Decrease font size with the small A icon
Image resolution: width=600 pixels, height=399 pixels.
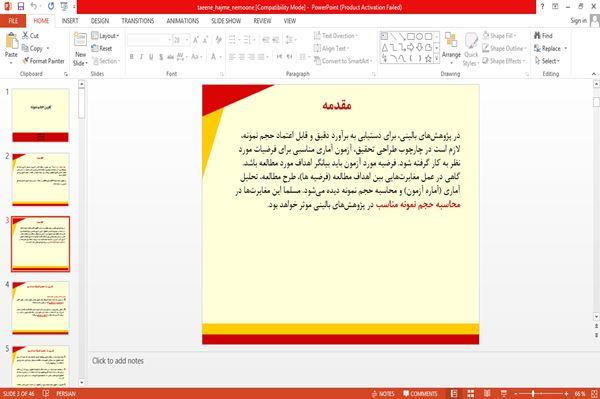(205, 40)
